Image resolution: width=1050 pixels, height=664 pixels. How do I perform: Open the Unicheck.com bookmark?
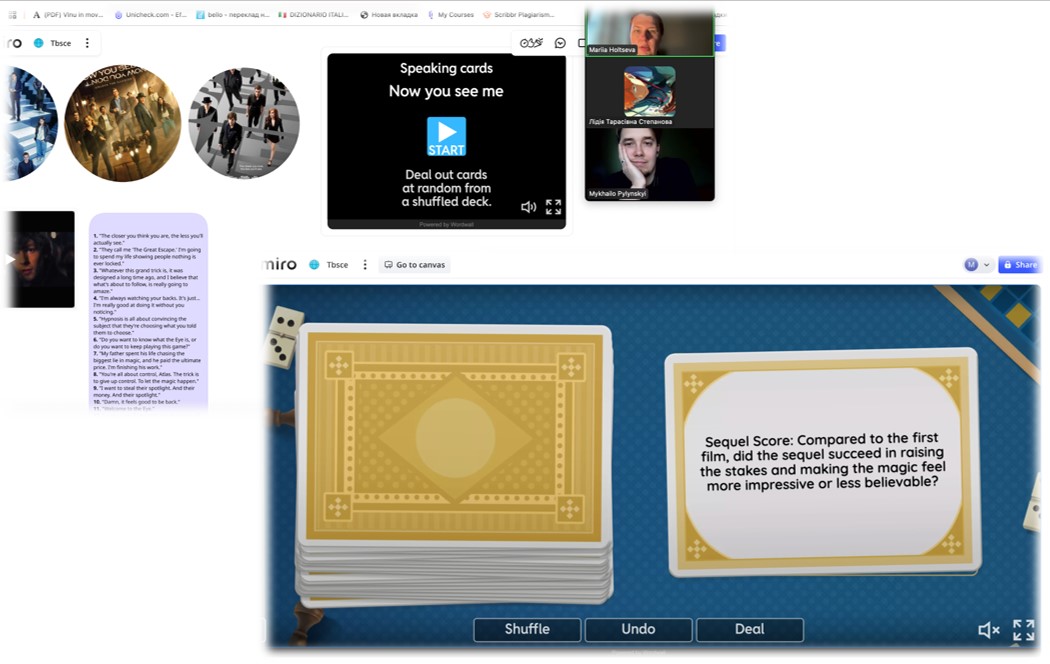tap(150, 15)
